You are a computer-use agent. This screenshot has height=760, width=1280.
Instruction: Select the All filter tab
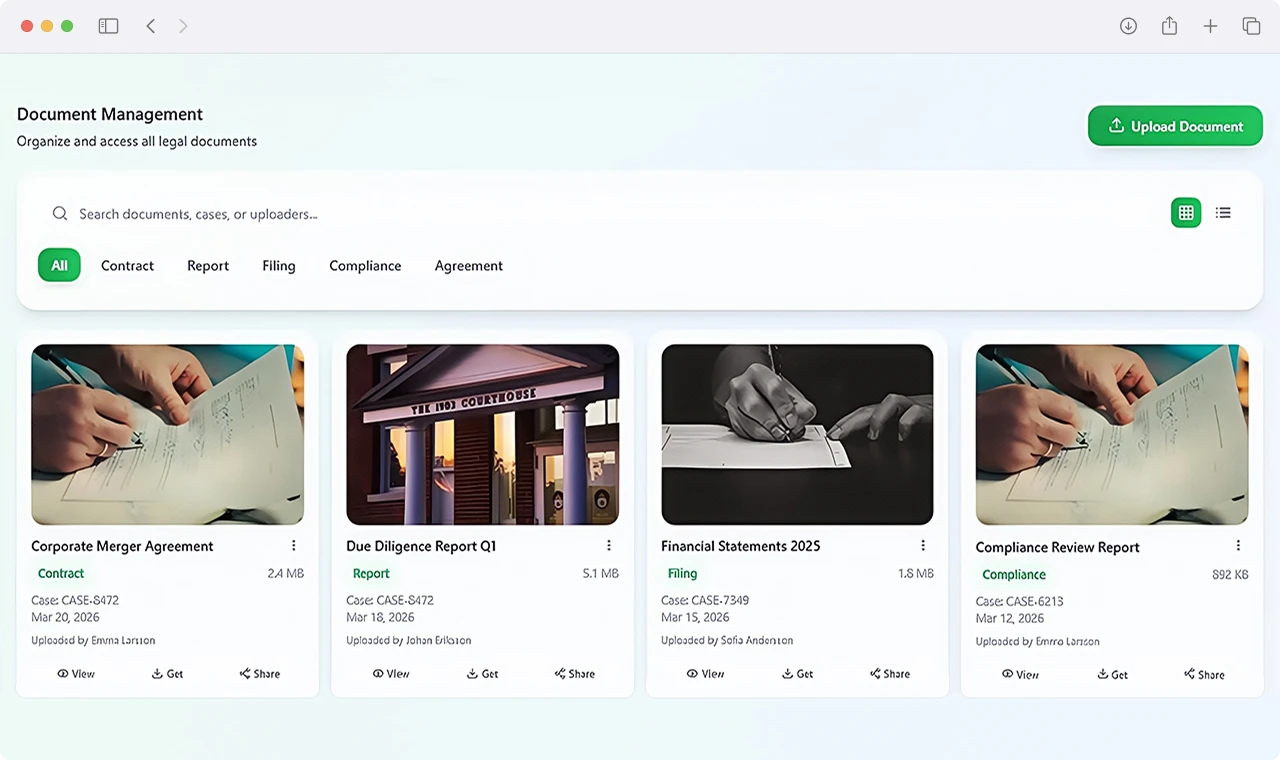[59, 265]
